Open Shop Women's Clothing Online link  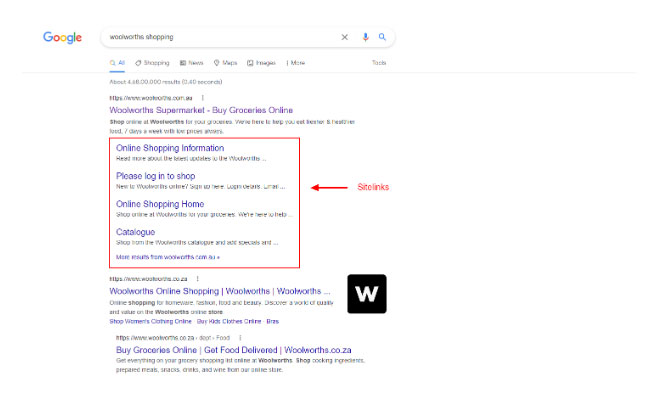(151, 322)
